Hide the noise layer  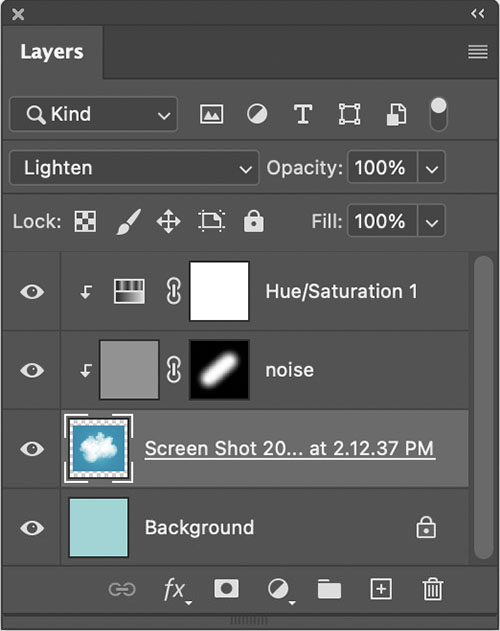point(32,370)
